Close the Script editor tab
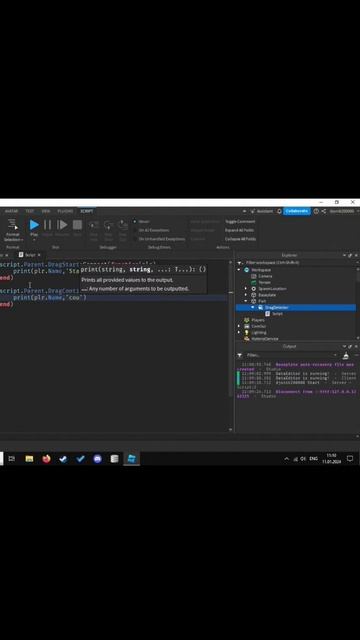The image size is (360, 640). (39, 255)
